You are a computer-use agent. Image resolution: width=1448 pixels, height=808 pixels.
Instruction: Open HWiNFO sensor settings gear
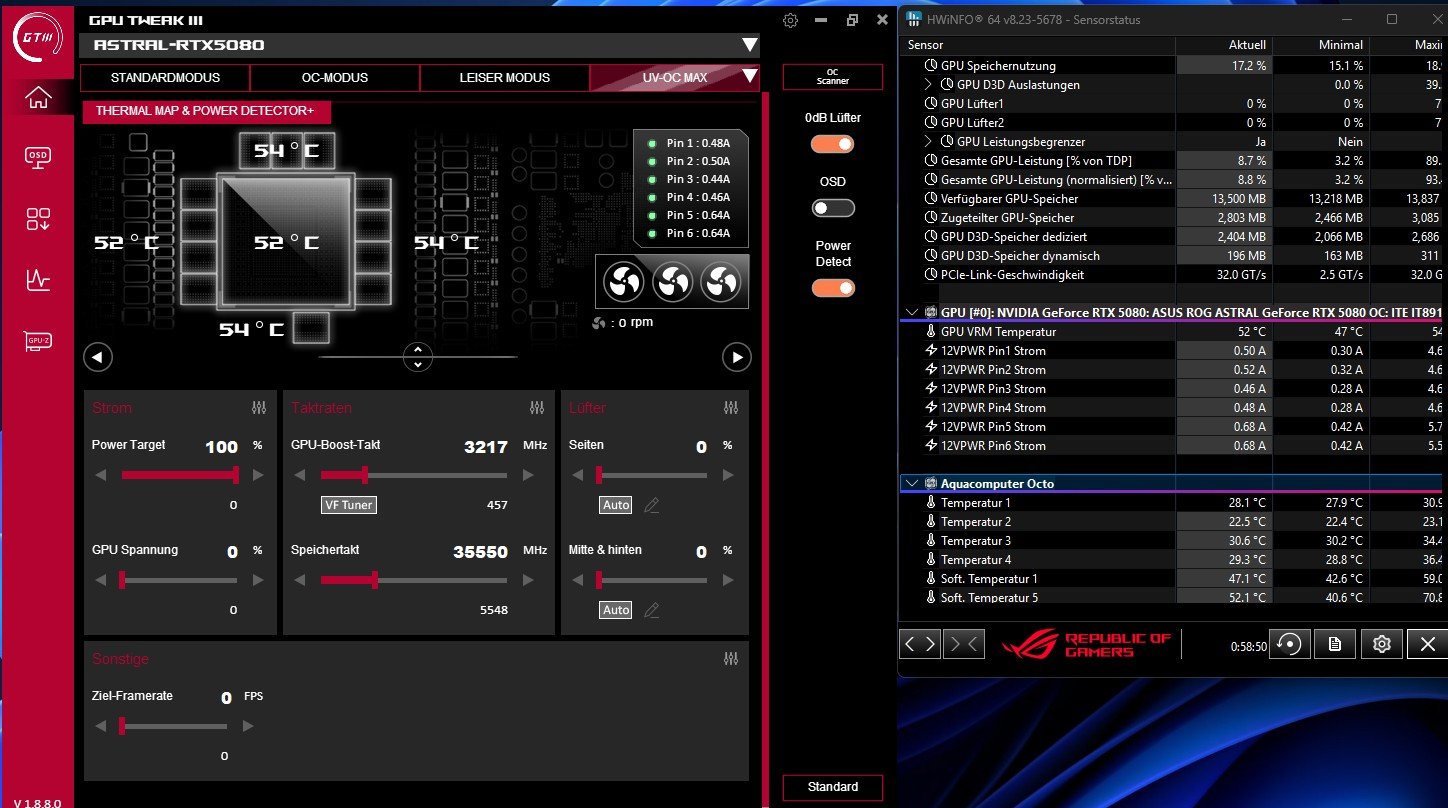pyautogui.click(x=1381, y=644)
